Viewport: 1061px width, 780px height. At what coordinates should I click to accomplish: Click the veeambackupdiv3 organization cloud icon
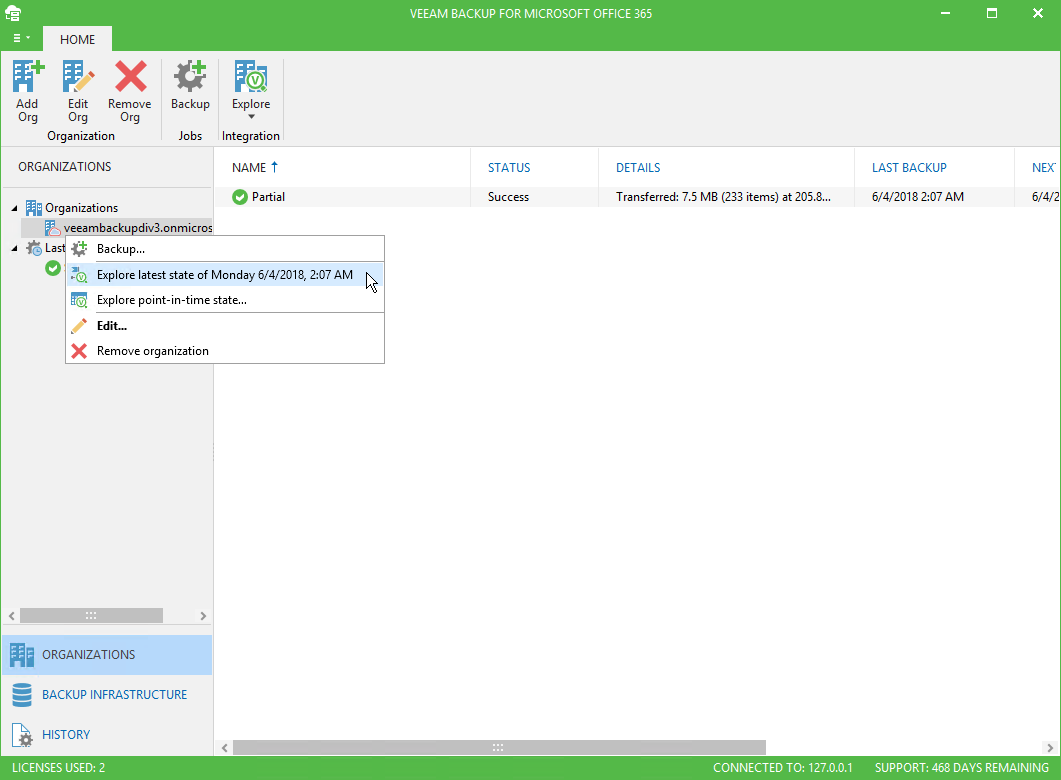click(x=53, y=228)
